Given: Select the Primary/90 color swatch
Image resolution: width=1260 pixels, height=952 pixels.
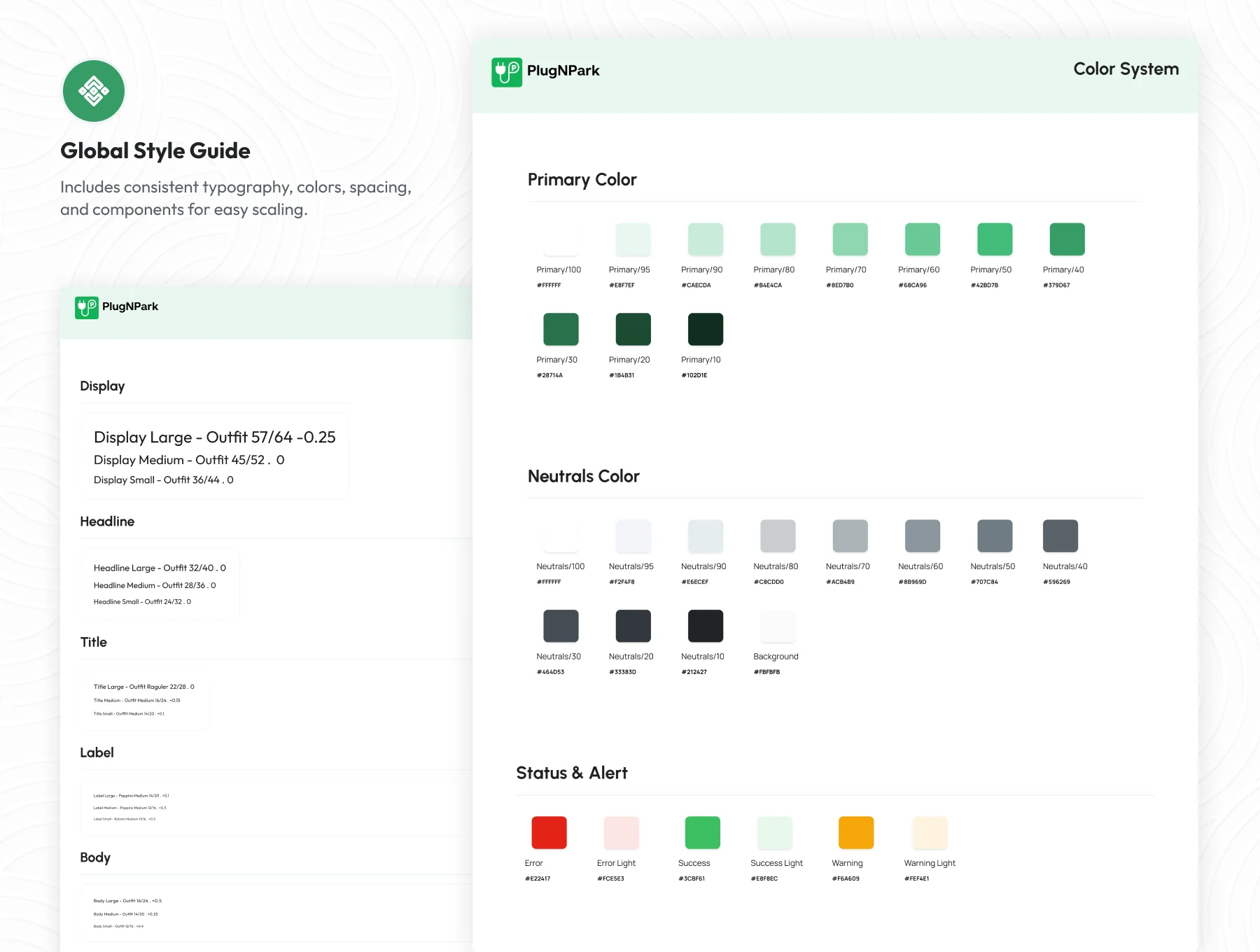Looking at the screenshot, I should click(706, 239).
